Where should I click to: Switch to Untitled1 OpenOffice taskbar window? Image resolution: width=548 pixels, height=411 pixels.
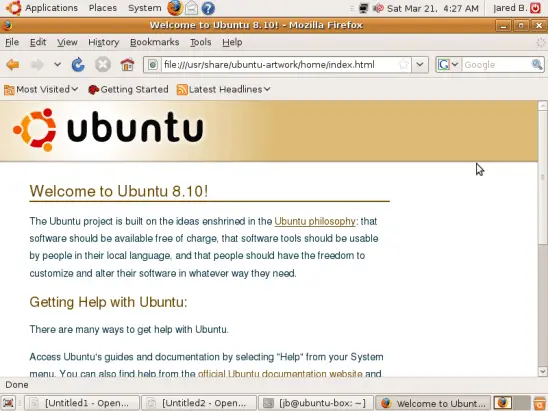82,403
